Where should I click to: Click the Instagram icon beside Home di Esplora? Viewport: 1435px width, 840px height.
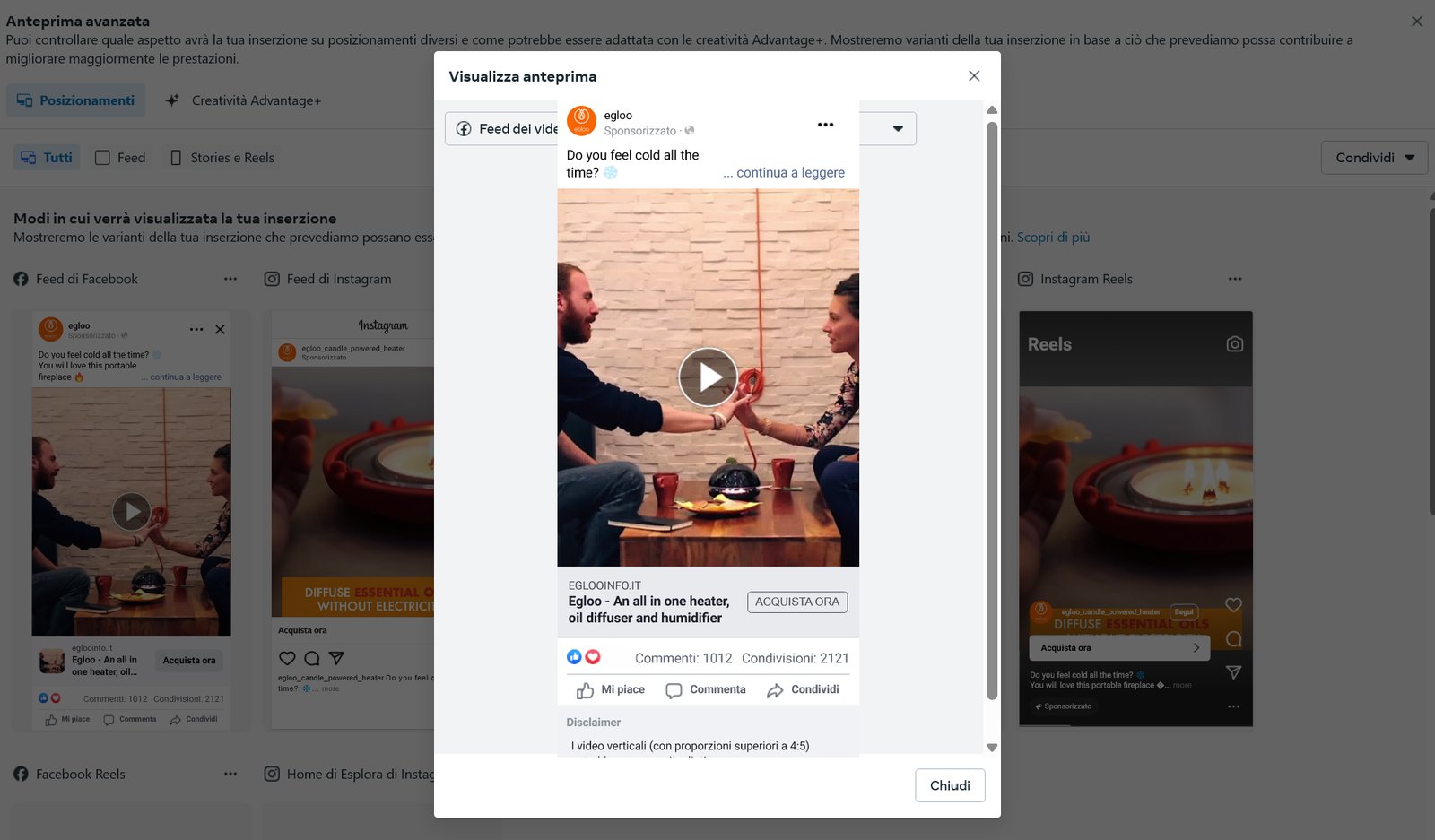(272, 774)
